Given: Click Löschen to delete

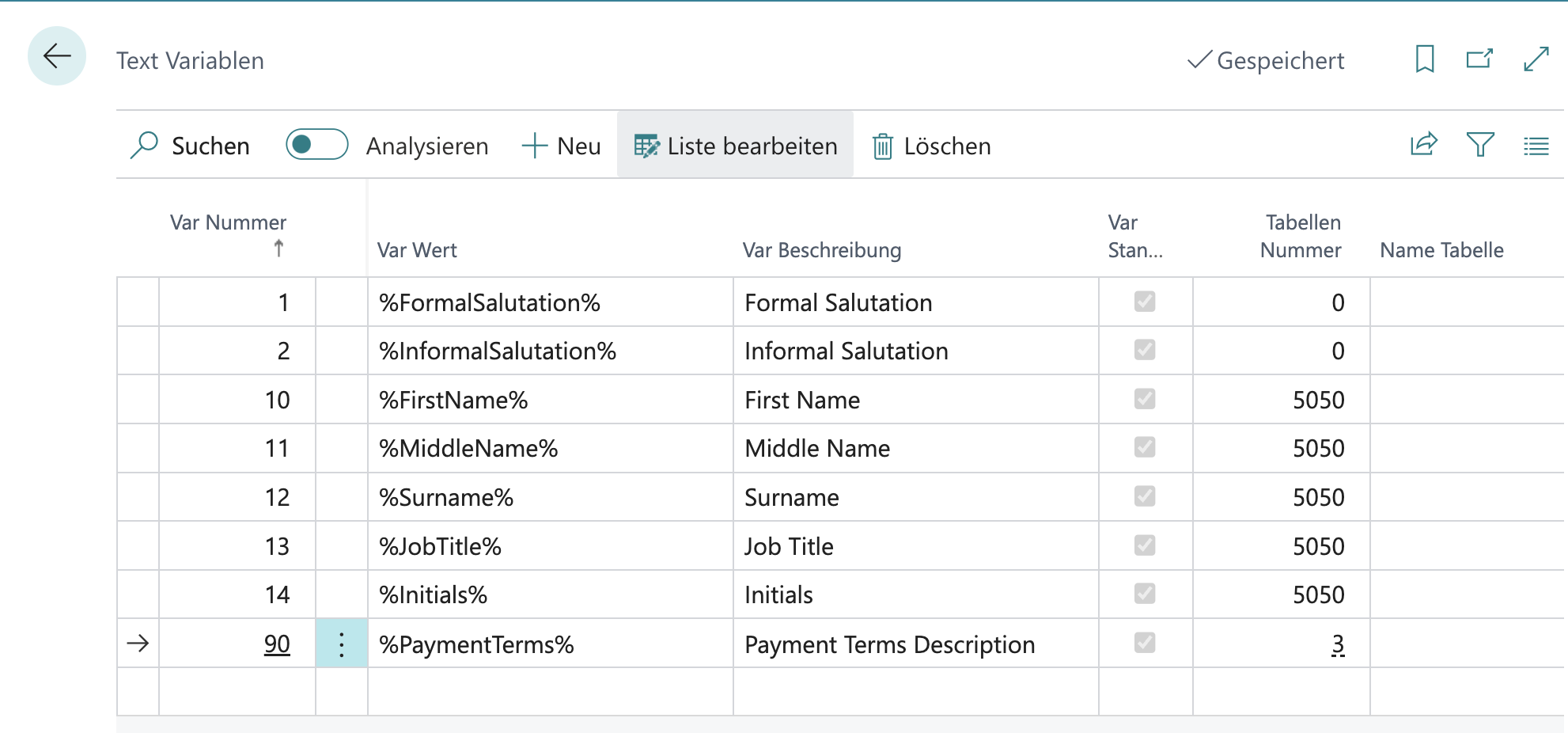Looking at the screenshot, I should click(x=932, y=146).
